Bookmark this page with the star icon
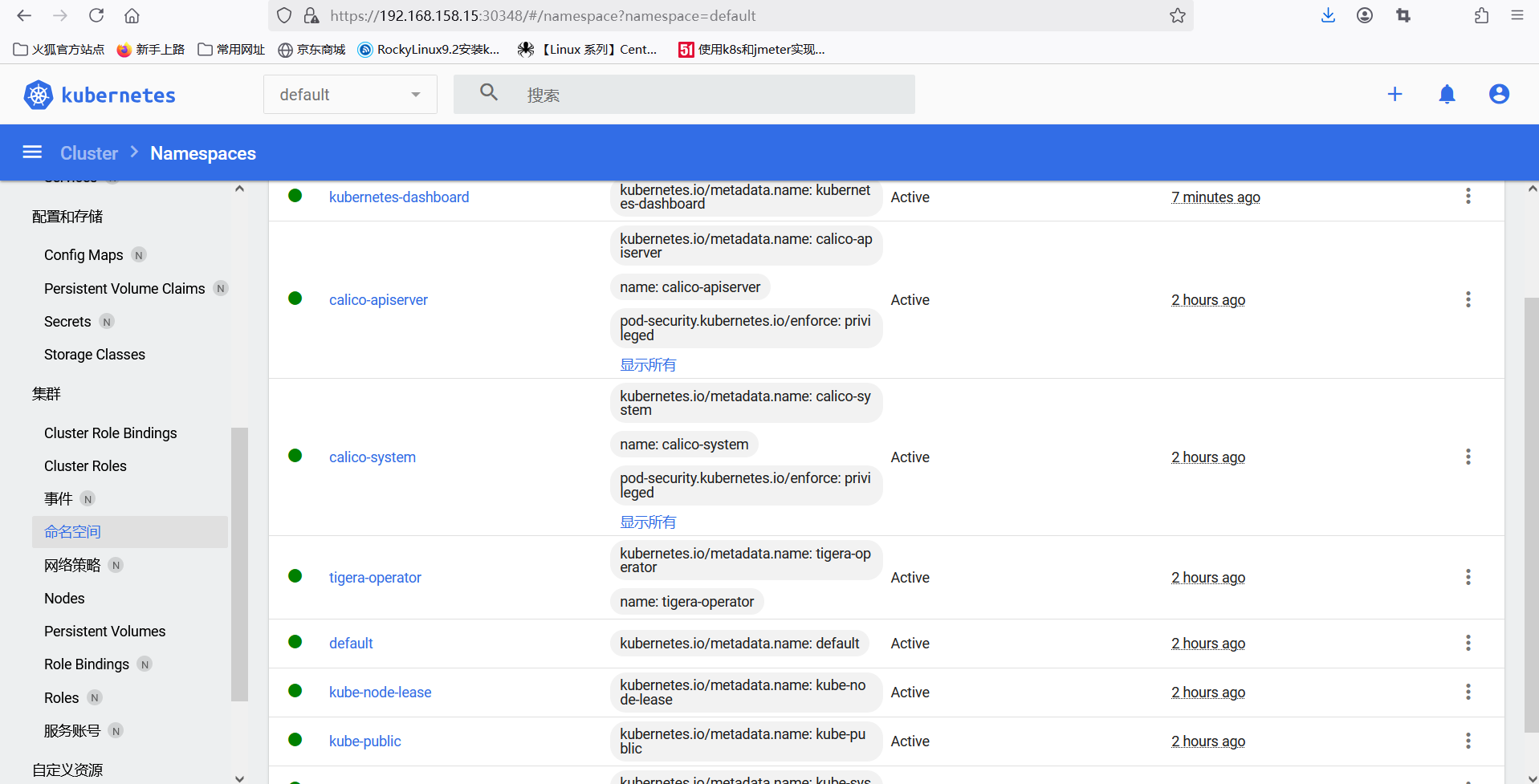Screen dimensions: 1539x784 pos(1177,15)
